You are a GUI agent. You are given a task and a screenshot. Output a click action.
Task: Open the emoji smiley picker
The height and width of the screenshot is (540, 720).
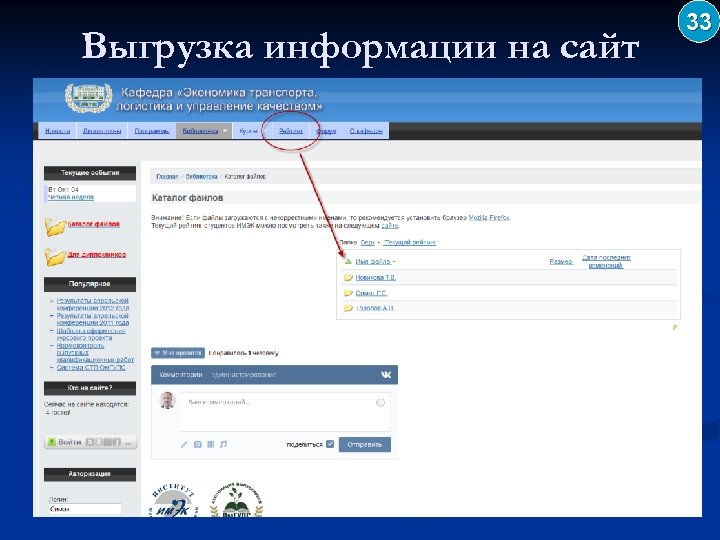[x=380, y=403]
